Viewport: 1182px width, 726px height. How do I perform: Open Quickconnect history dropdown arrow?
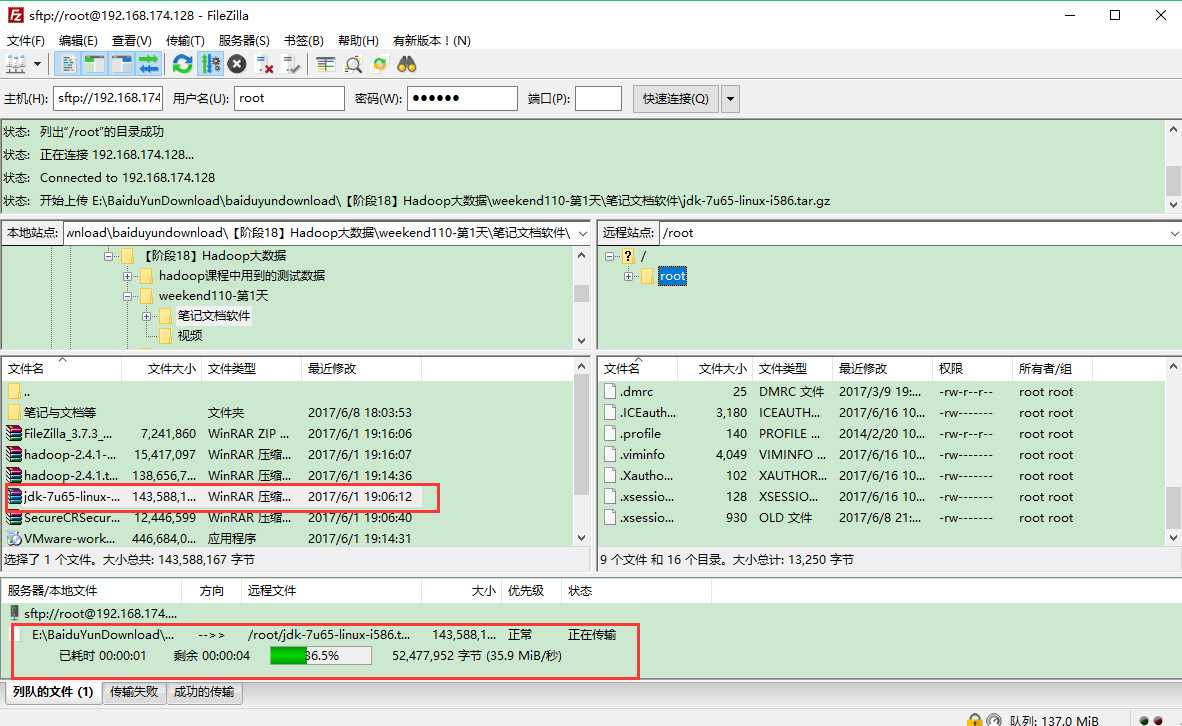[x=730, y=99]
